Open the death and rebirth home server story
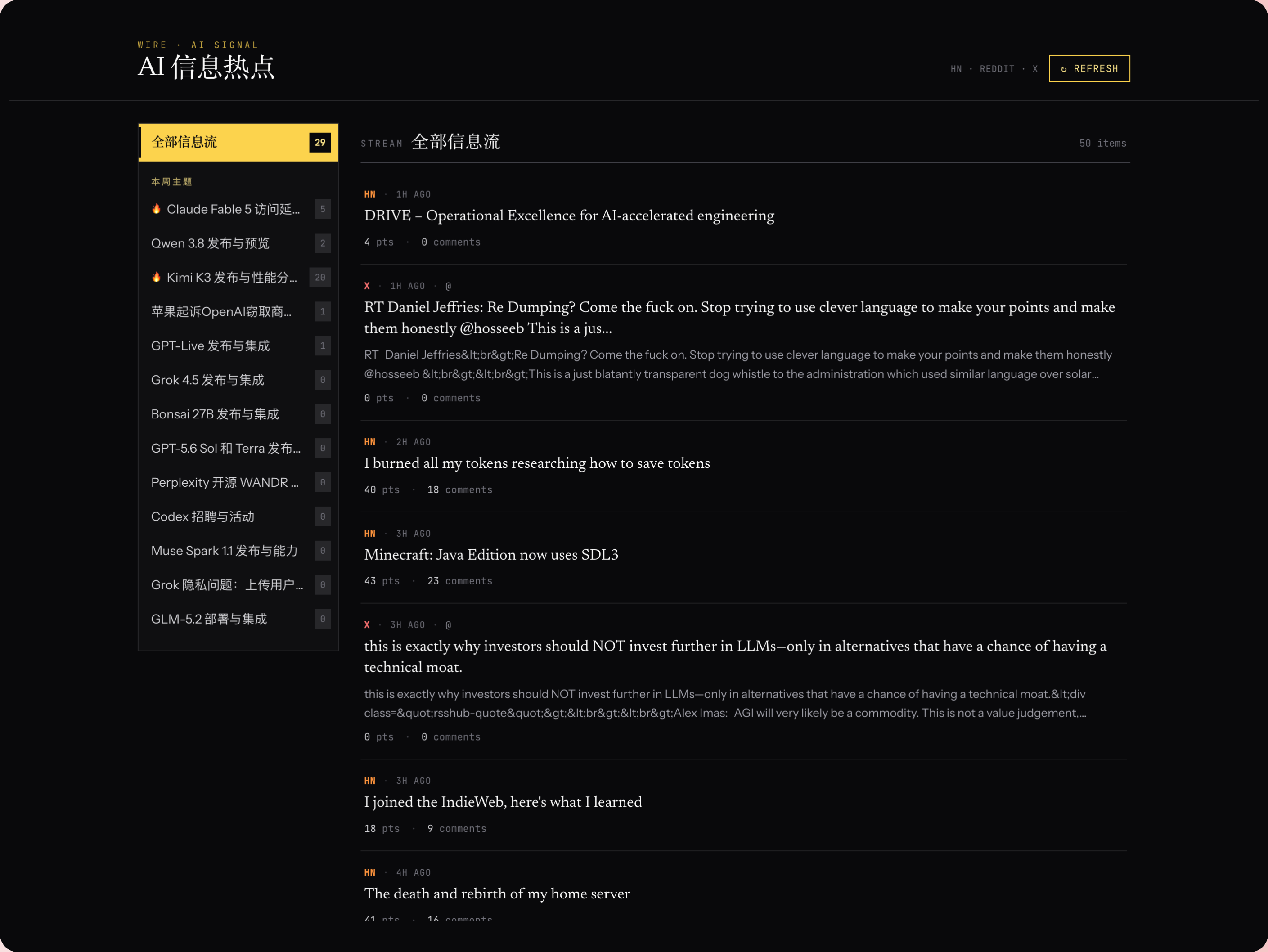 [x=496, y=894]
